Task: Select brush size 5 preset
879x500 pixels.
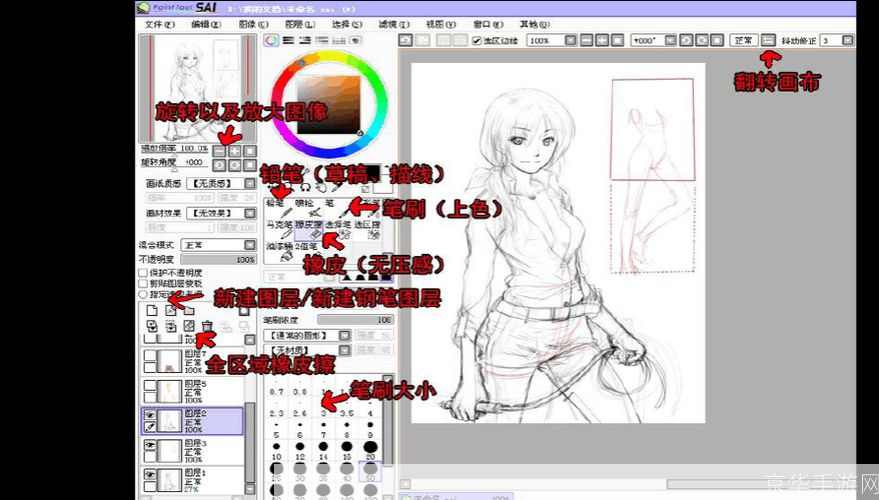Action: (x=276, y=430)
